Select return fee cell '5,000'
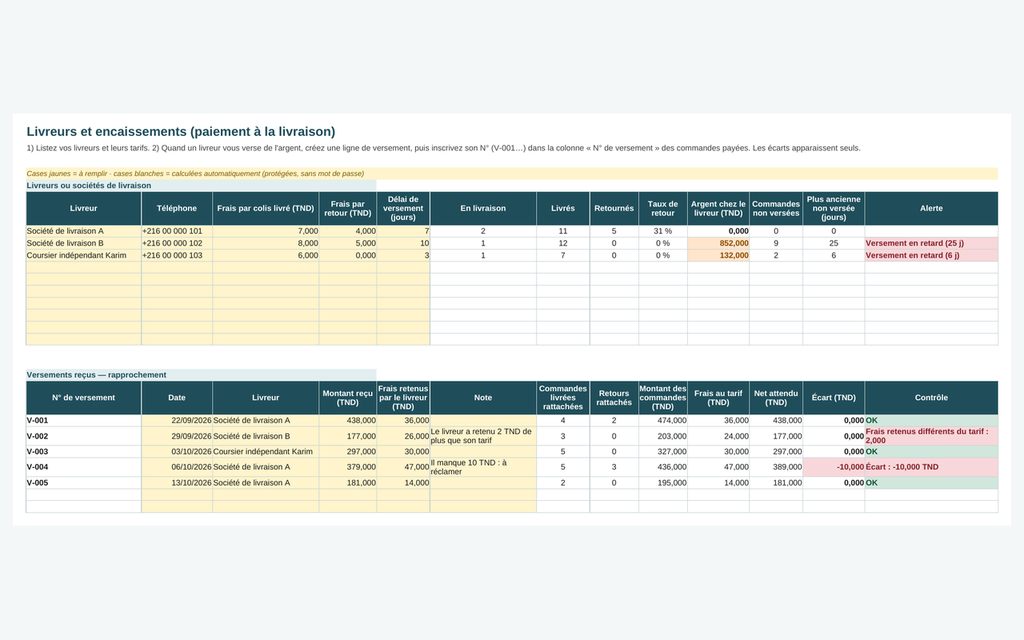Viewport: 1024px width, 640px height. pos(348,243)
